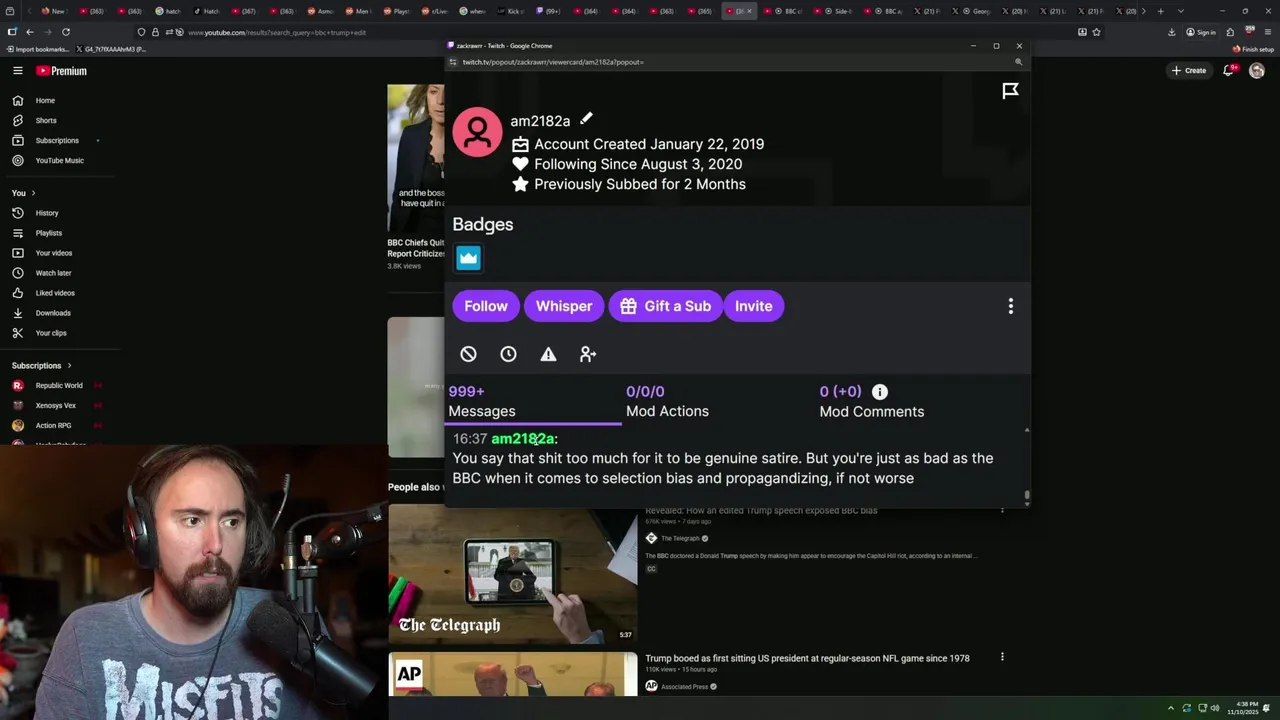
Task: Open the Action RPG channel subscription
Action: tap(54, 425)
